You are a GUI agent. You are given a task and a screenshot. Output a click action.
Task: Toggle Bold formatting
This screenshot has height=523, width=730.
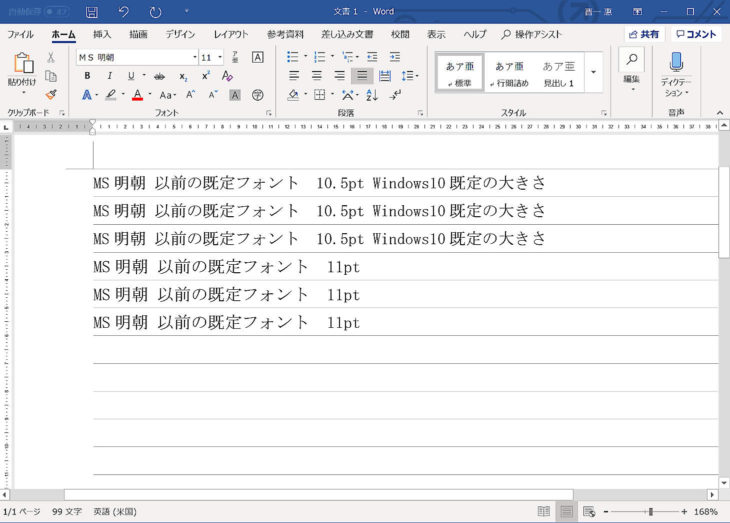[87, 76]
